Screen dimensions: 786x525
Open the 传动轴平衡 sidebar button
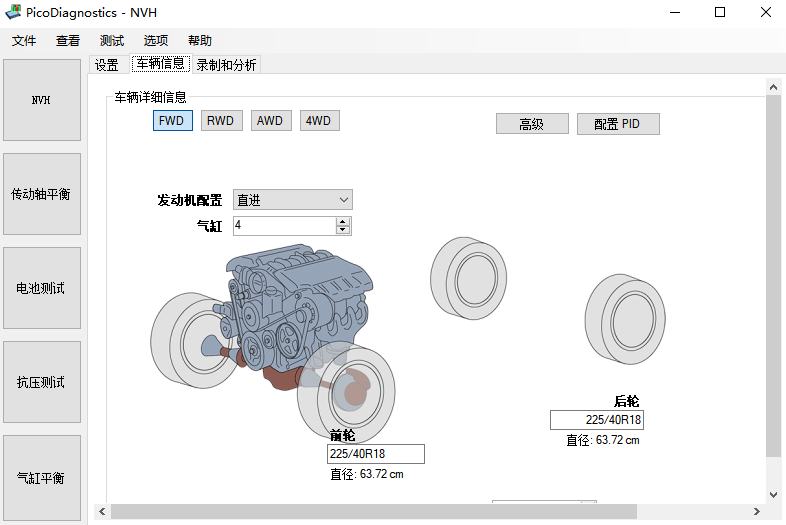click(42, 194)
